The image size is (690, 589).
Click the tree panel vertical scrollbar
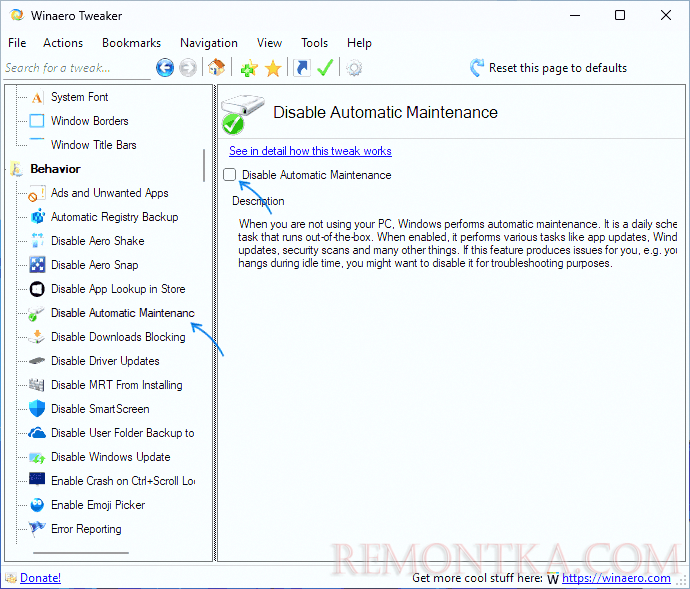[x=204, y=165]
